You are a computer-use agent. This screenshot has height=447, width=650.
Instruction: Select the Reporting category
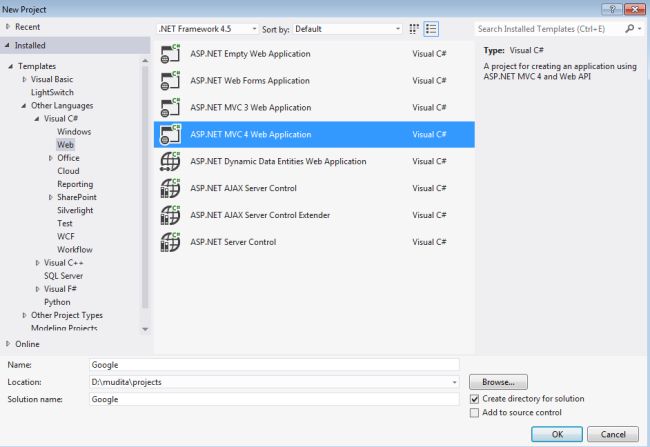tap(75, 184)
